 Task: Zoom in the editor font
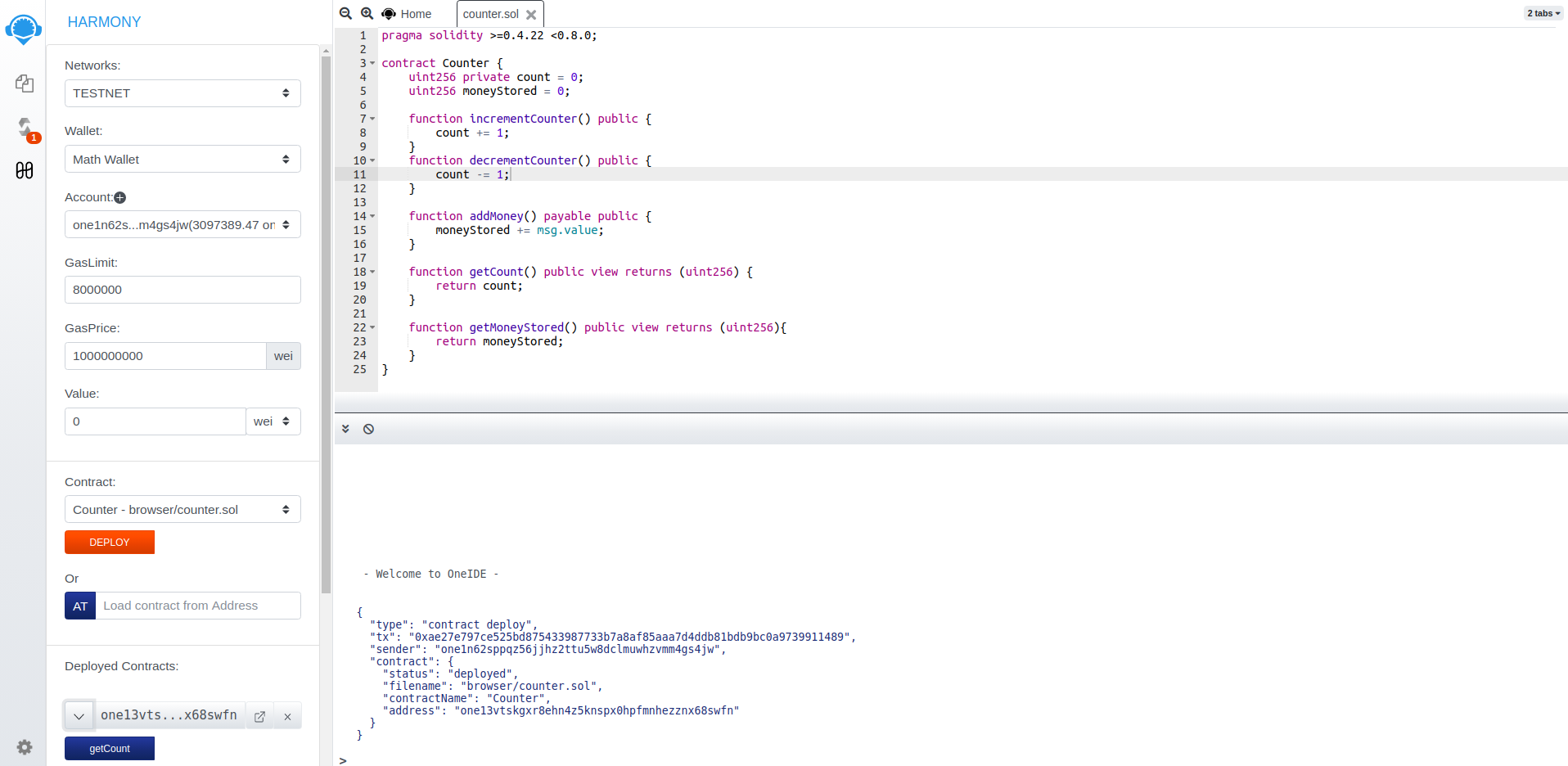(367, 14)
